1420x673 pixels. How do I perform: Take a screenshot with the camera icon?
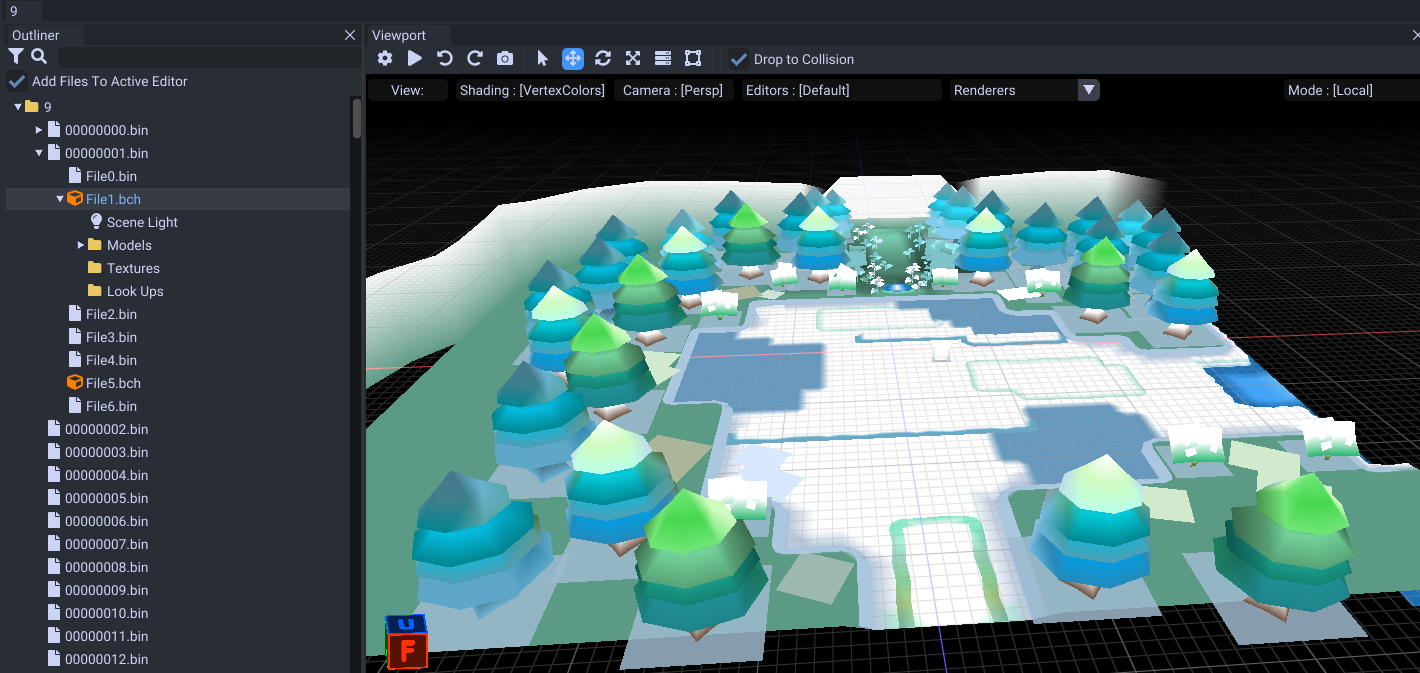[x=504, y=58]
